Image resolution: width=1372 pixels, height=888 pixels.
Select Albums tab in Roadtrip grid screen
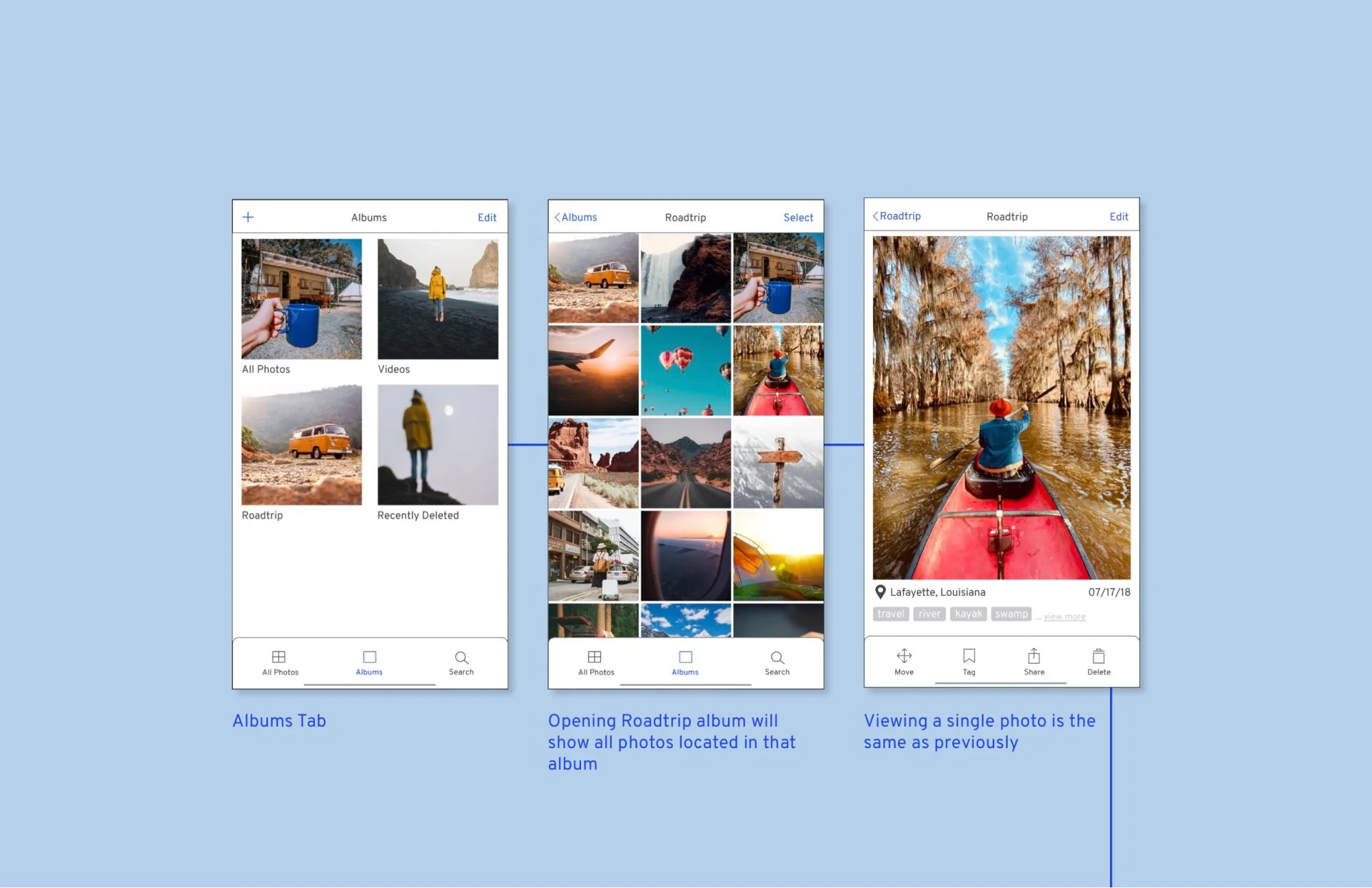click(685, 663)
